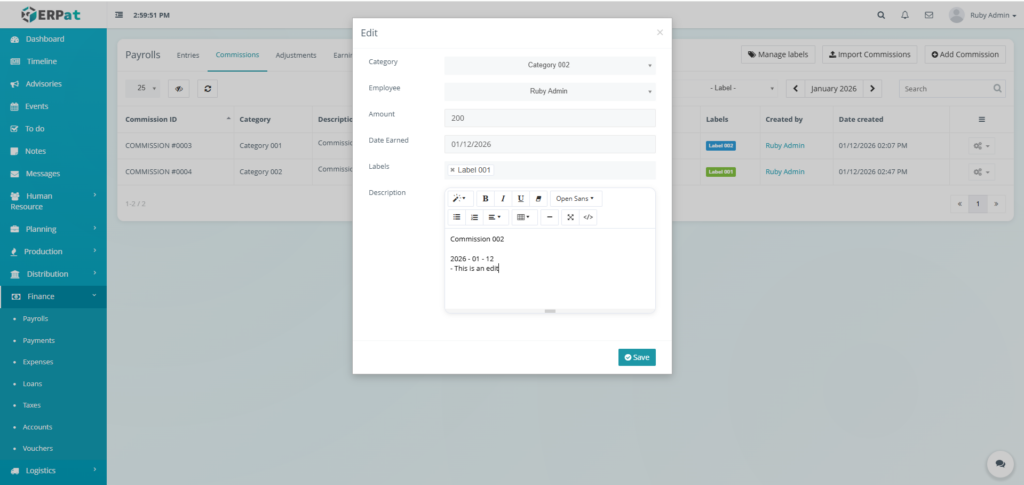Insert a horizontal rule line

pos(549,217)
